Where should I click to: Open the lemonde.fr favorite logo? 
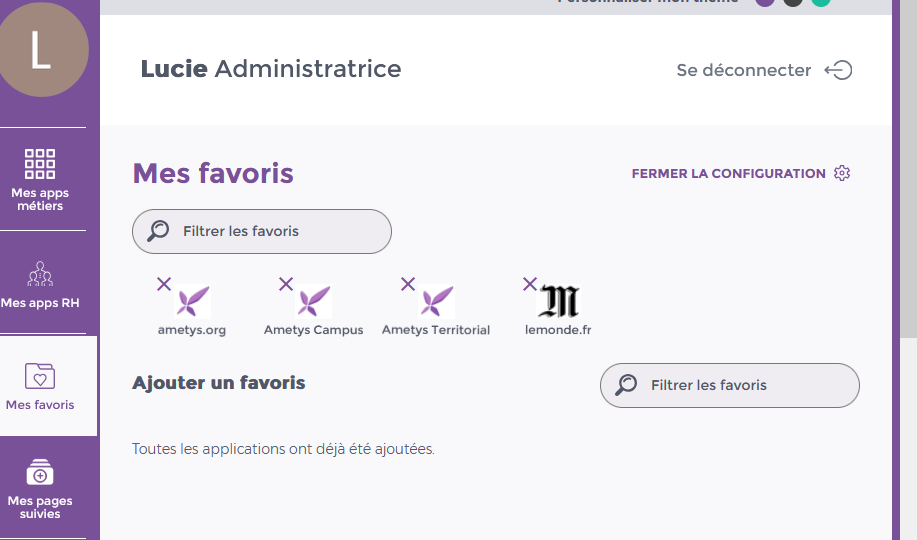pos(558,301)
